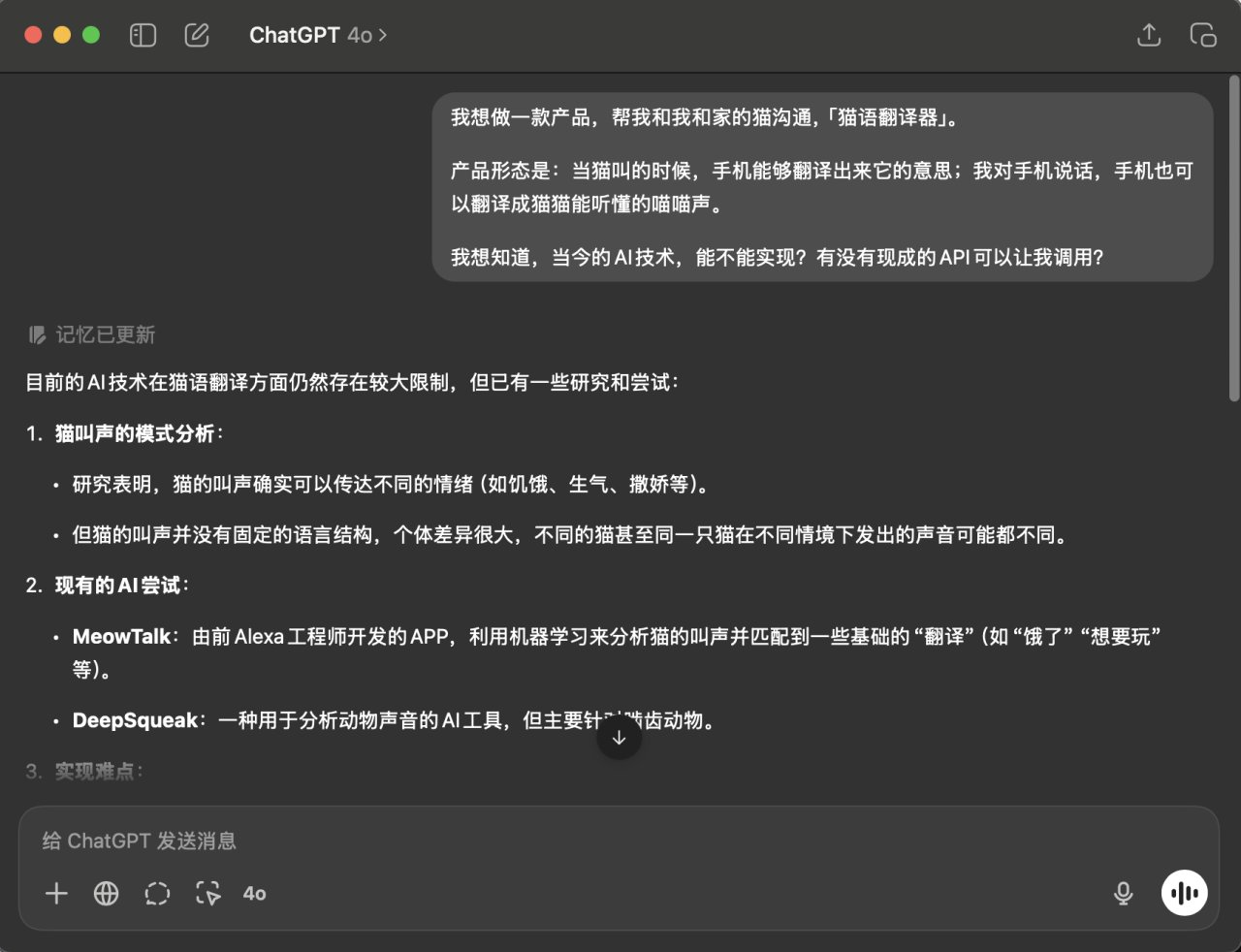This screenshot has height=952, width=1241.
Task: Start a new chat with compose icon
Action: point(197,36)
